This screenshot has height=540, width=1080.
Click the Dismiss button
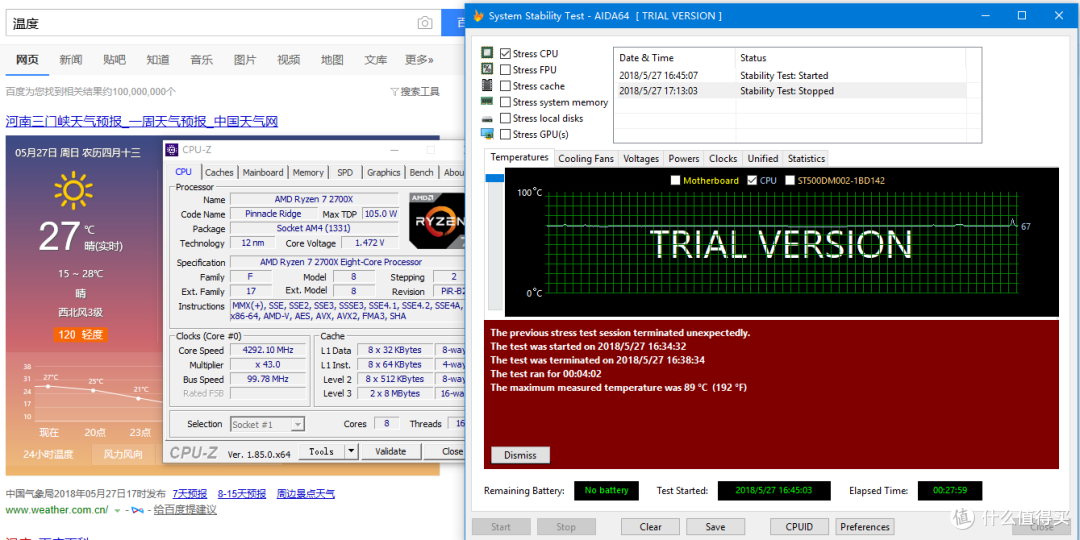tap(520, 455)
